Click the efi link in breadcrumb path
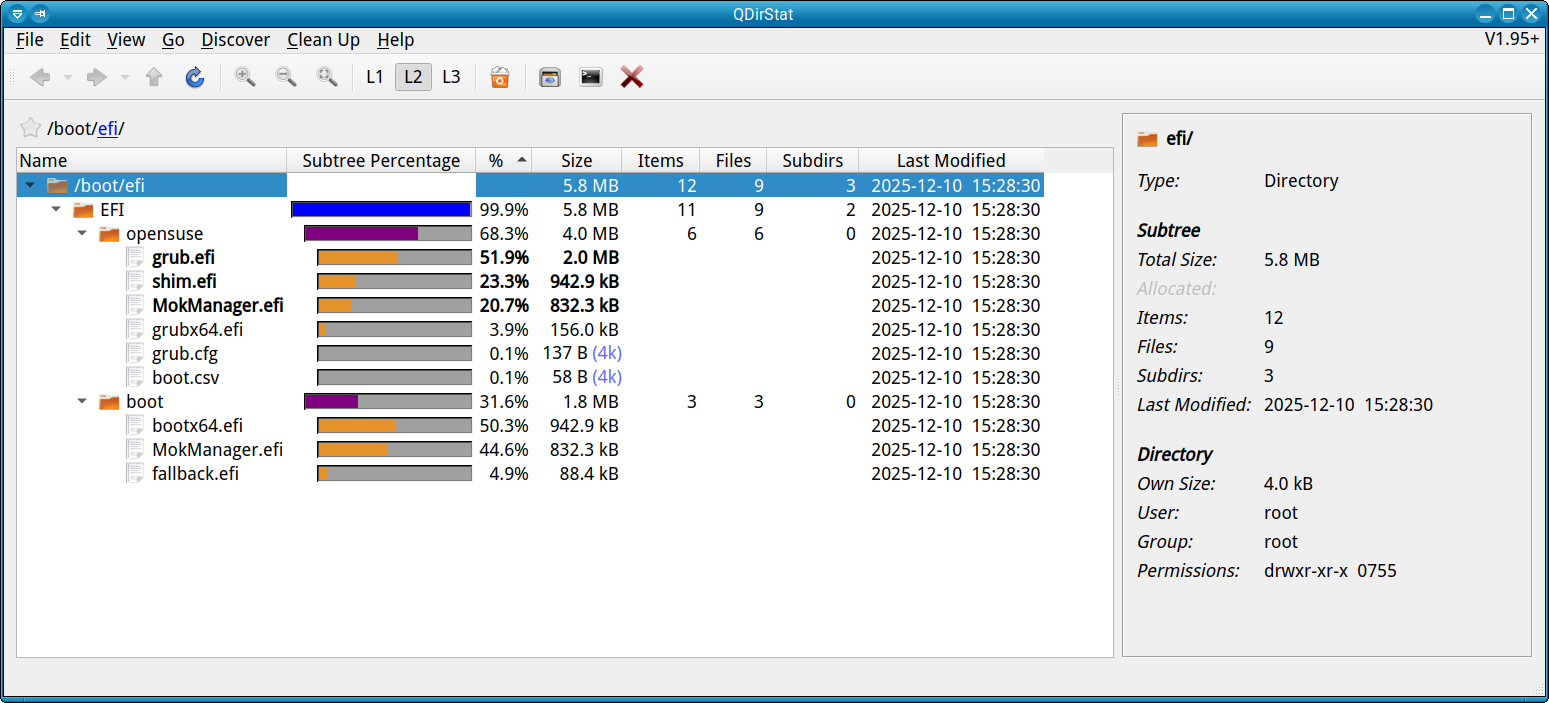This screenshot has width=1549, height=703. 107,129
